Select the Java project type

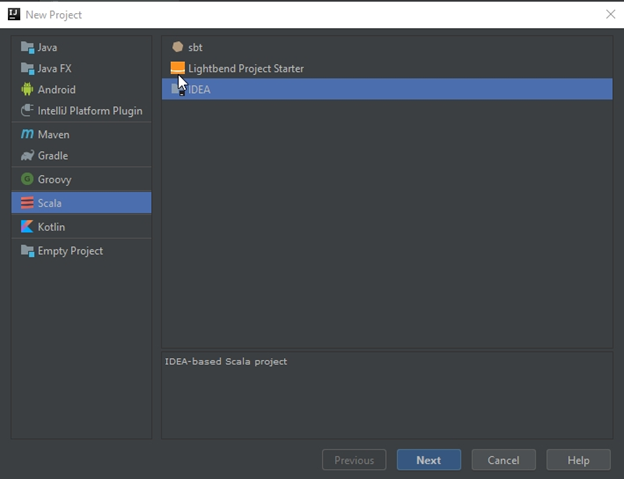pos(81,47)
